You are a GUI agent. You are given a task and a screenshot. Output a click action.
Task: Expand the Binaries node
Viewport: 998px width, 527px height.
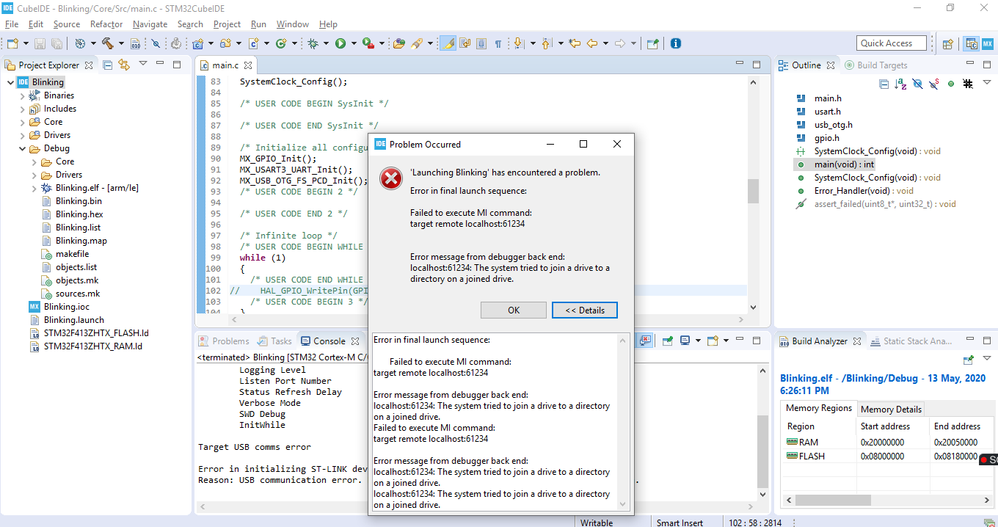coord(22,95)
